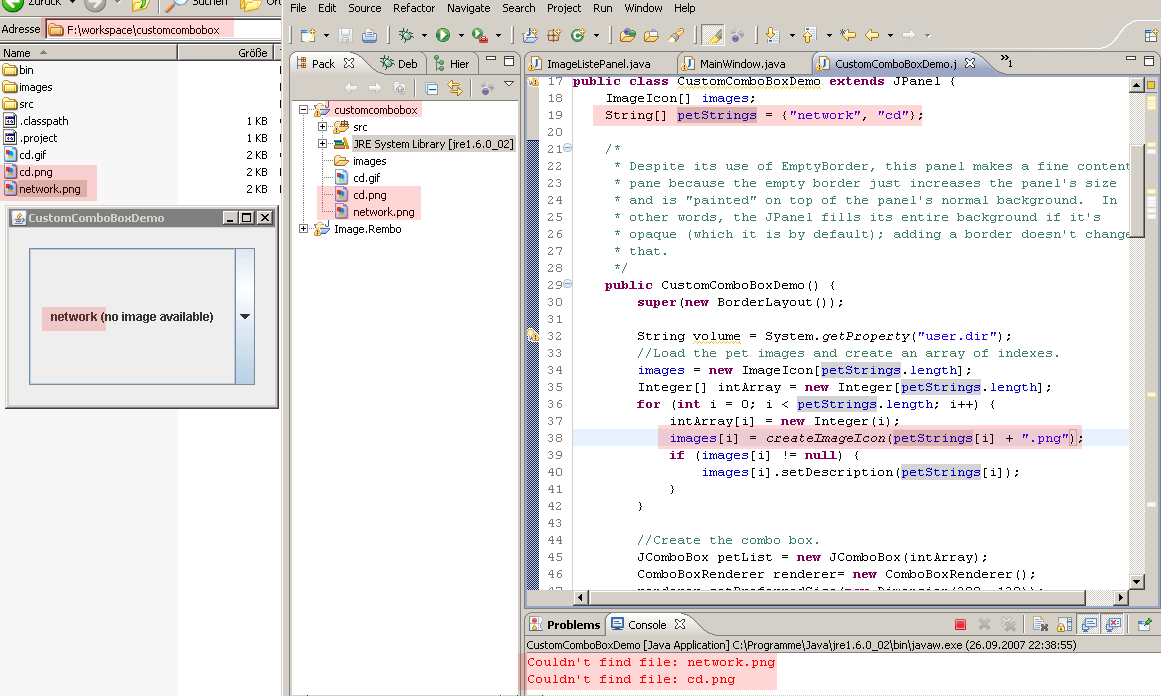Click the New Java Class toolbar icon
The image size is (1161, 696).
pos(578,36)
